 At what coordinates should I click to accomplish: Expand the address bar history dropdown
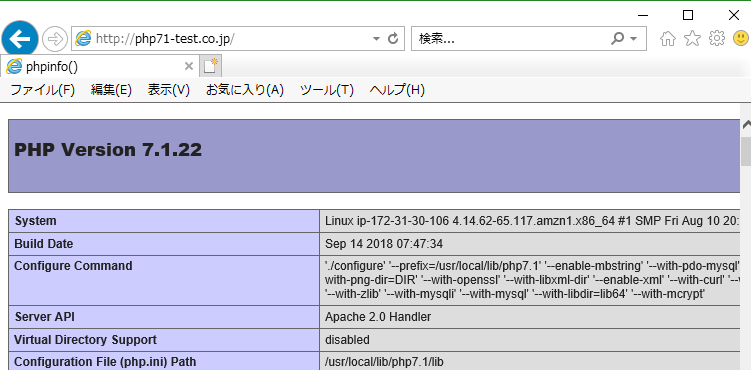[376, 39]
